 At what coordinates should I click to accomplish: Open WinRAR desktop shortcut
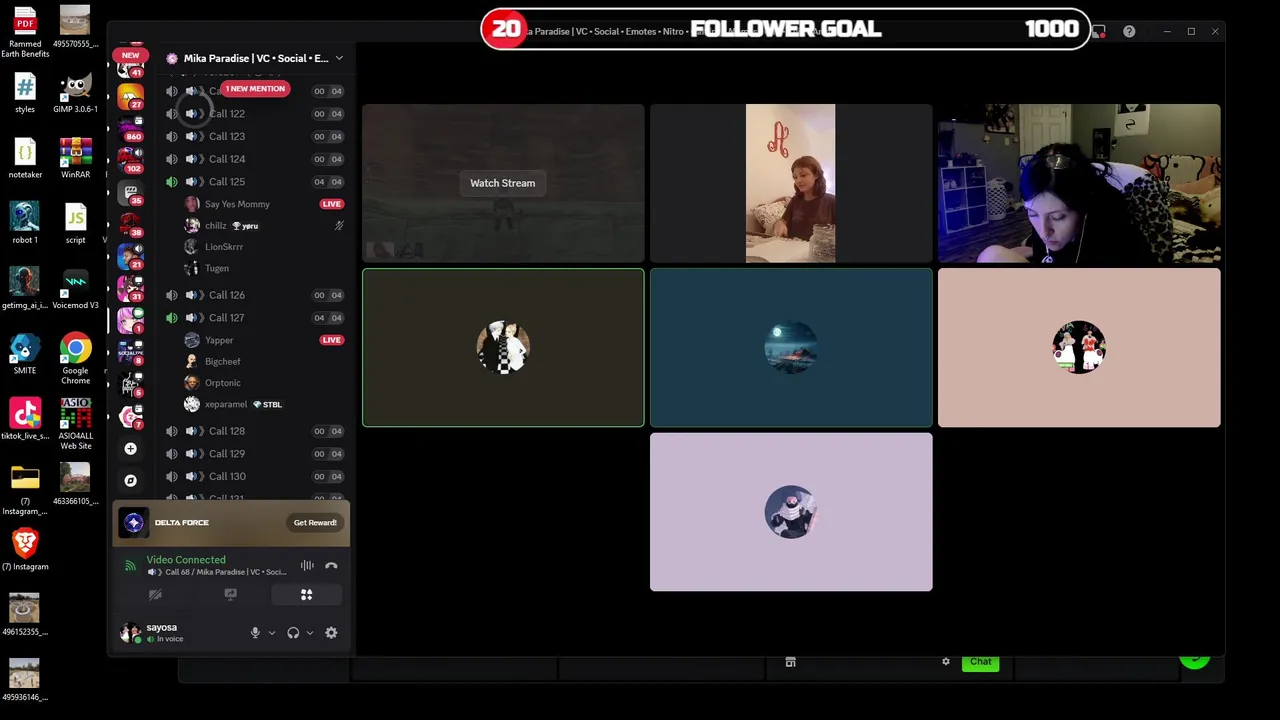[x=75, y=160]
